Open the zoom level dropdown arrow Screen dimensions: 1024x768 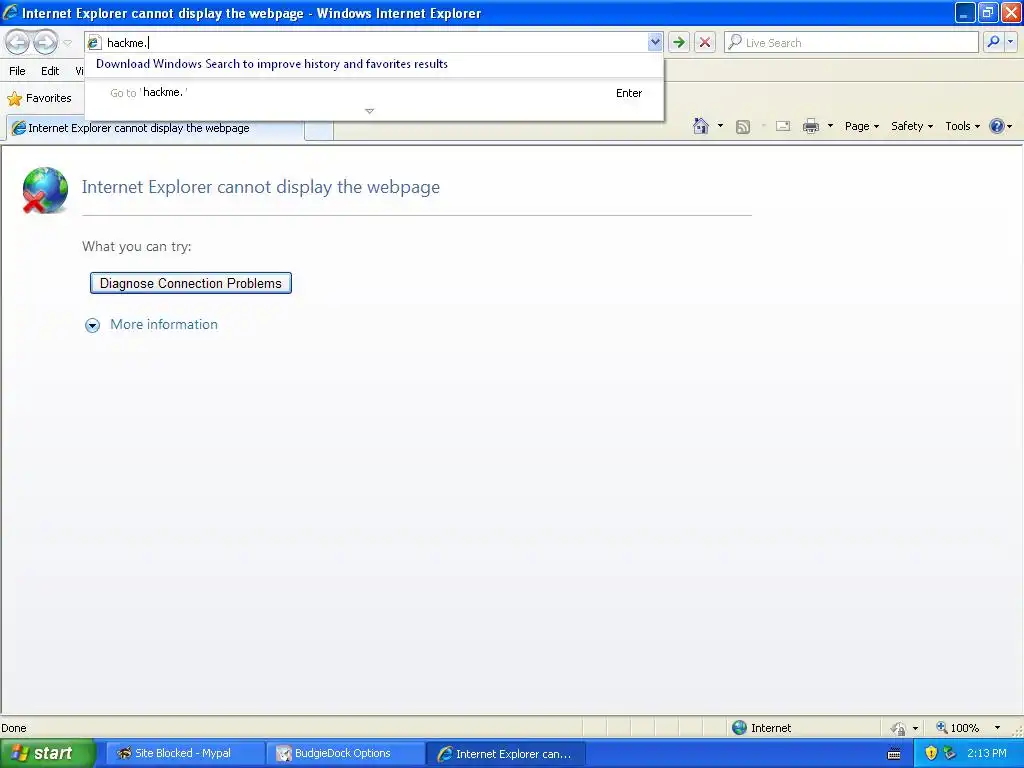(x=997, y=728)
